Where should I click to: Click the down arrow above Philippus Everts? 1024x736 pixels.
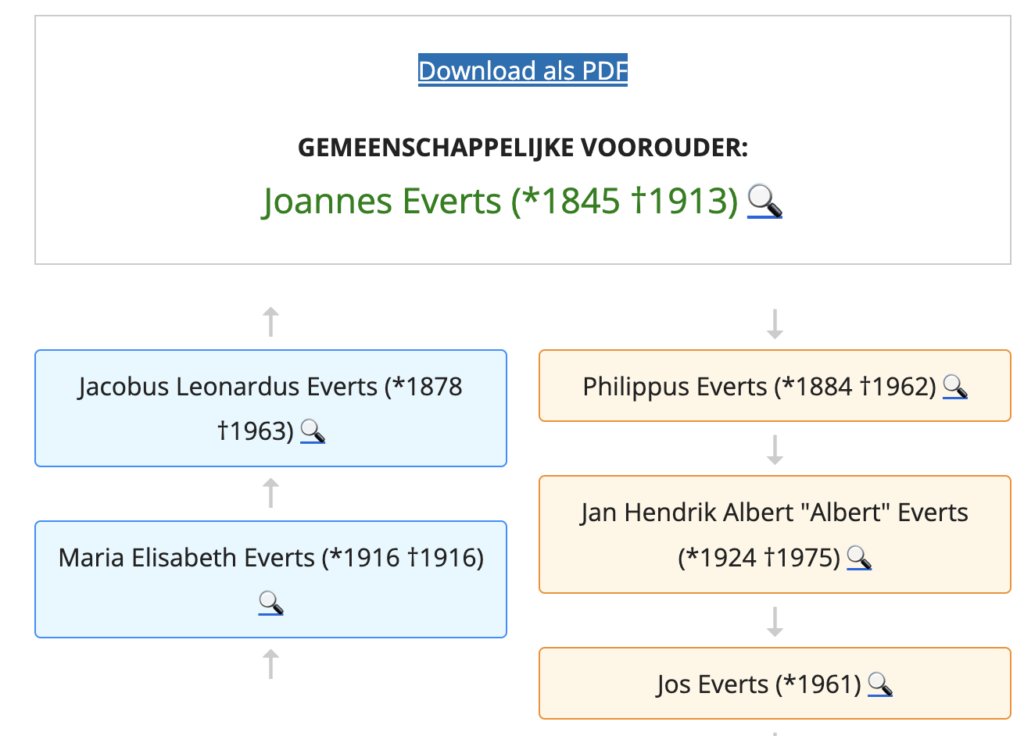tap(774, 323)
